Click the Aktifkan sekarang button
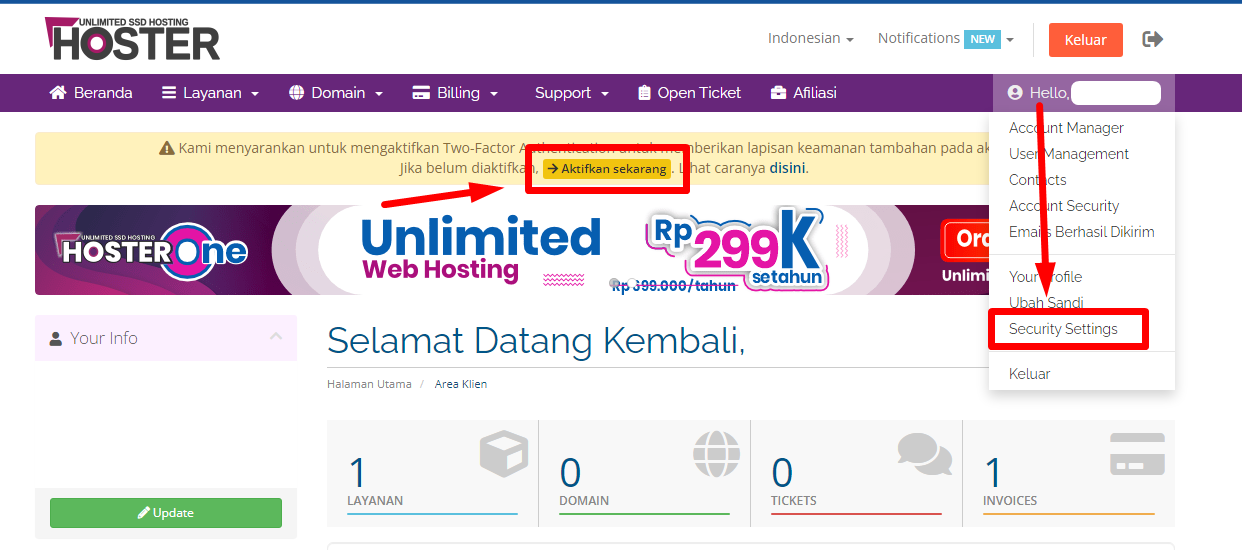 [607, 169]
